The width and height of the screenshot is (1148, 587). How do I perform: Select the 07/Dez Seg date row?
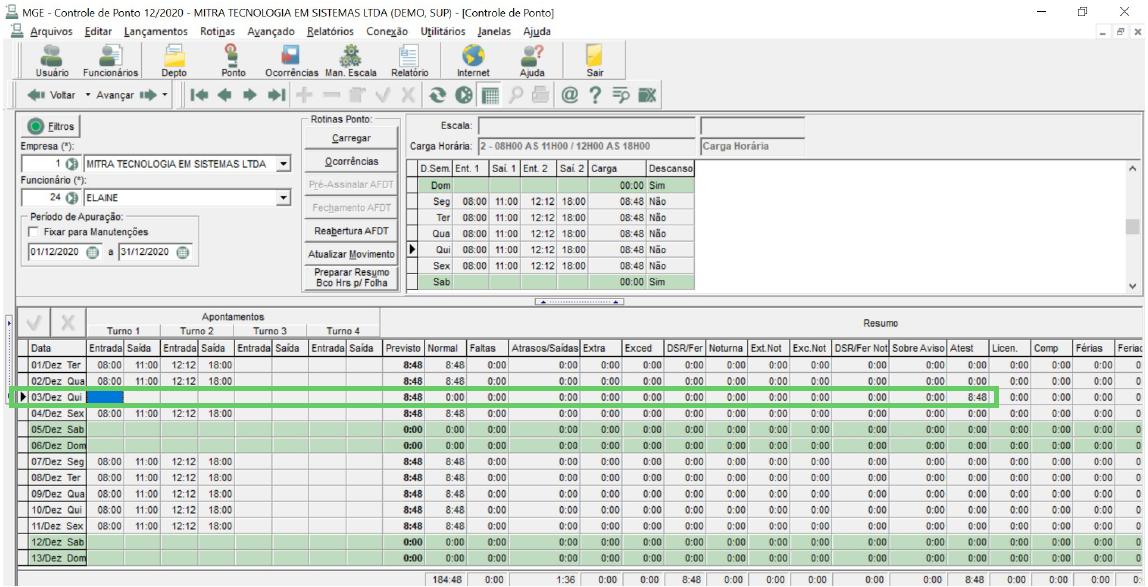coord(58,461)
